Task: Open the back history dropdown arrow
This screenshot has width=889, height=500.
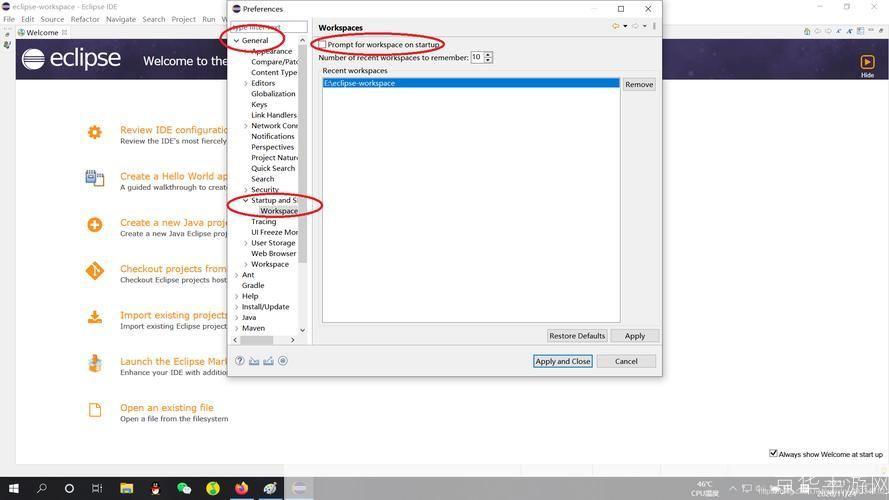Action: [x=625, y=26]
